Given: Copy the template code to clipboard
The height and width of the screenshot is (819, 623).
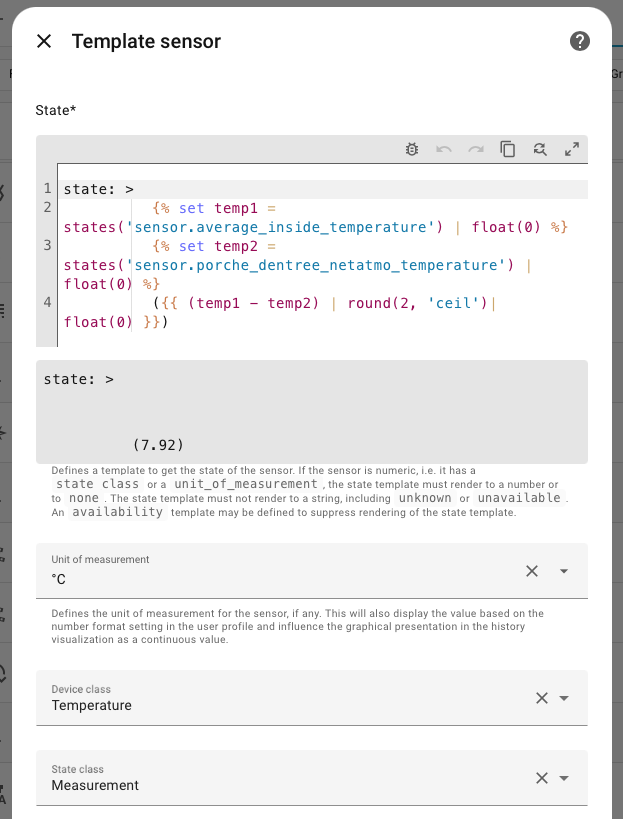Looking at the screenshot, I should click(508, 149).
